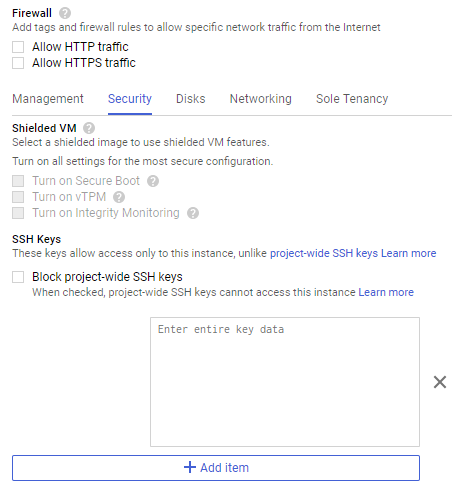Screen dimensions: 455x500
Task: Select the Sole Tenancy tab
Action: (x=352, y=99)
